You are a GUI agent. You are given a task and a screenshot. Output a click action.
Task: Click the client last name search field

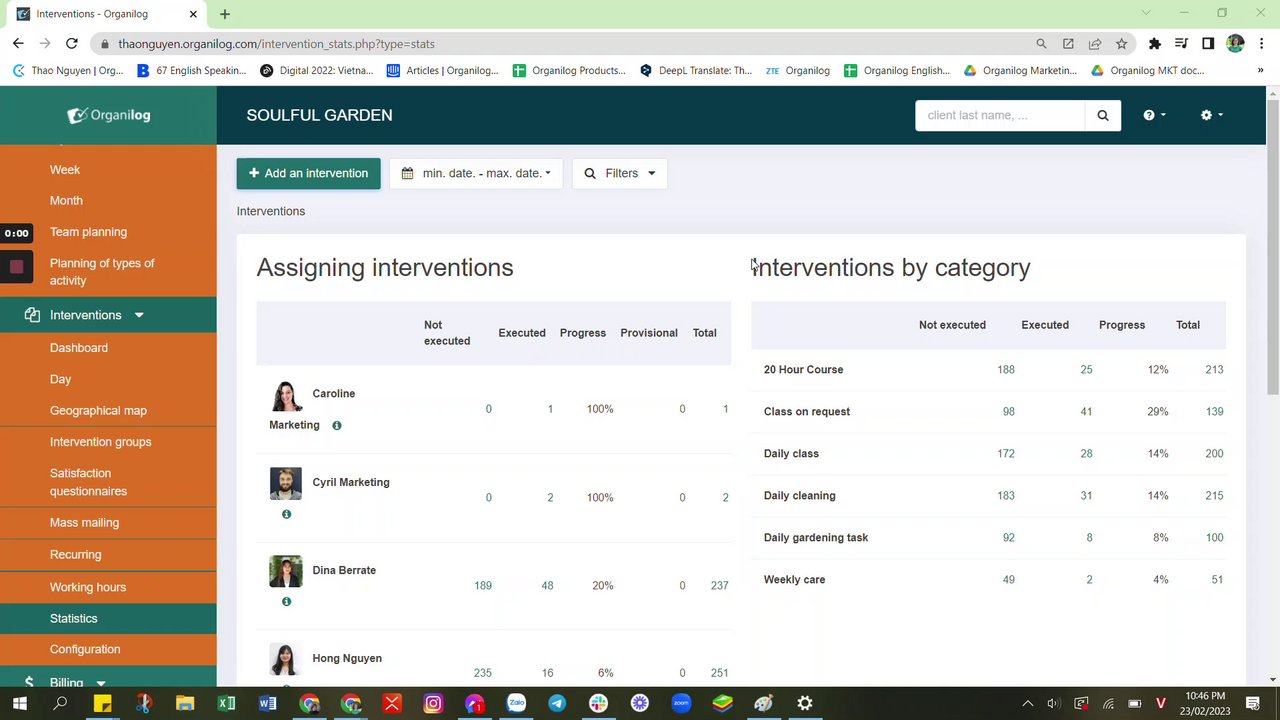click(x=999, y=115)
